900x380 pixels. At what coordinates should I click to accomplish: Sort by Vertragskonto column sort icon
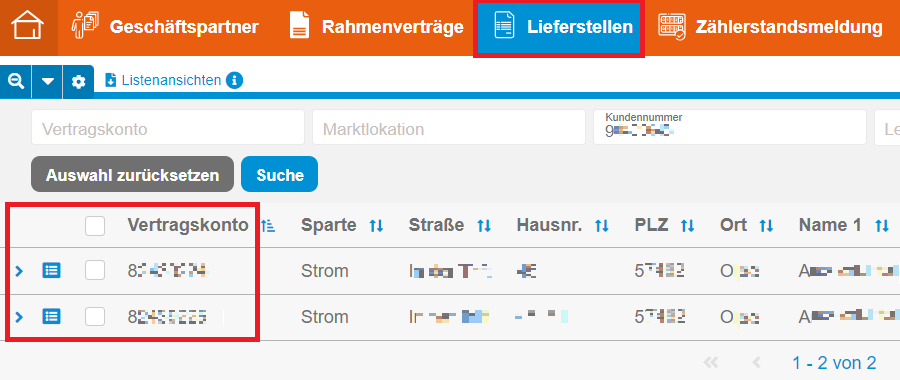(267, 226)
